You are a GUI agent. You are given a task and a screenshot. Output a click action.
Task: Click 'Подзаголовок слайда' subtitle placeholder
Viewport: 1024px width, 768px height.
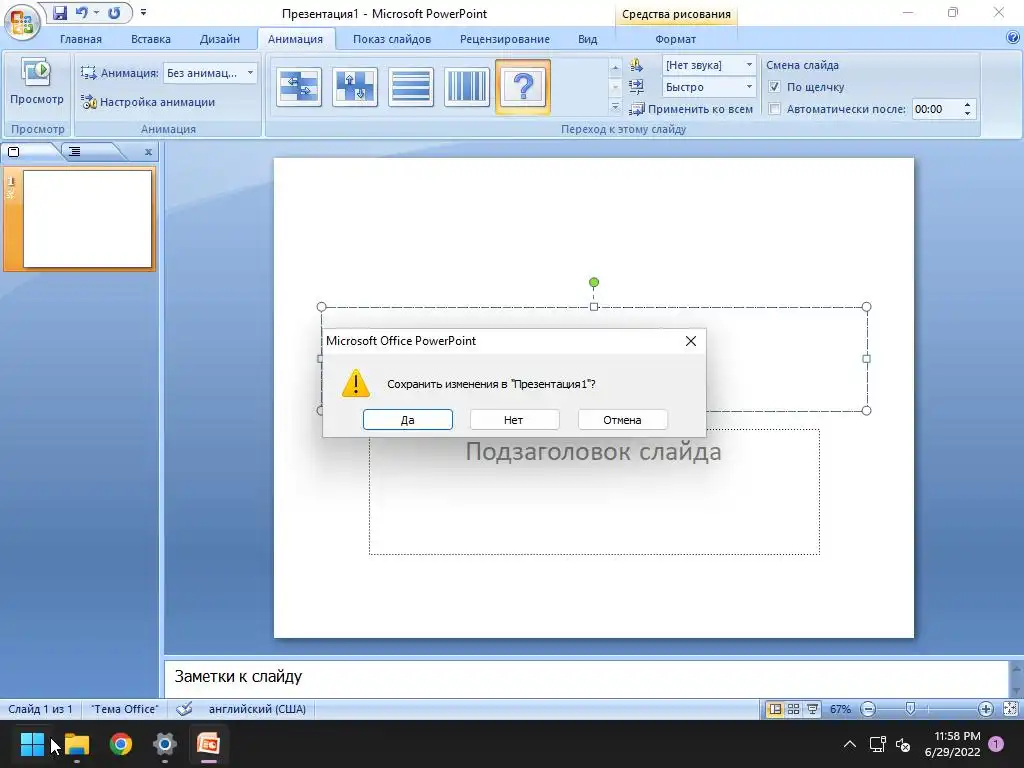[x=594, y=452]
